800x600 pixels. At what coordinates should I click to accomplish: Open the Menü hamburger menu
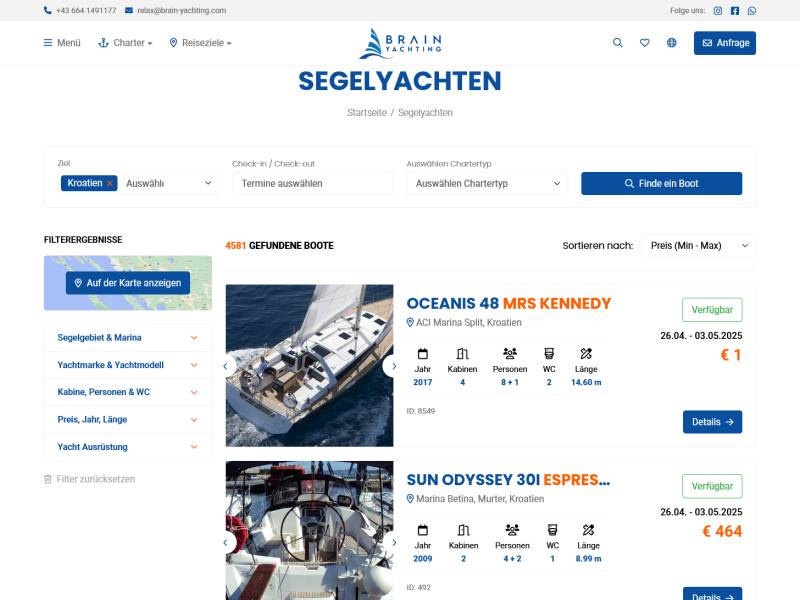[x=62, y=43]
